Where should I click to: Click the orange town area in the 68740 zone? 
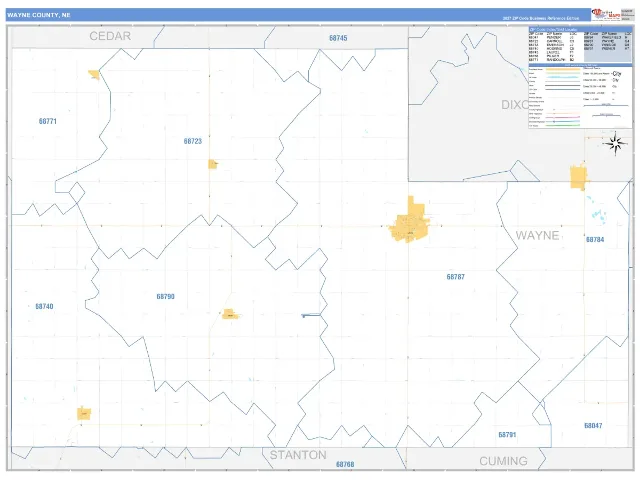tap(84, 413)
